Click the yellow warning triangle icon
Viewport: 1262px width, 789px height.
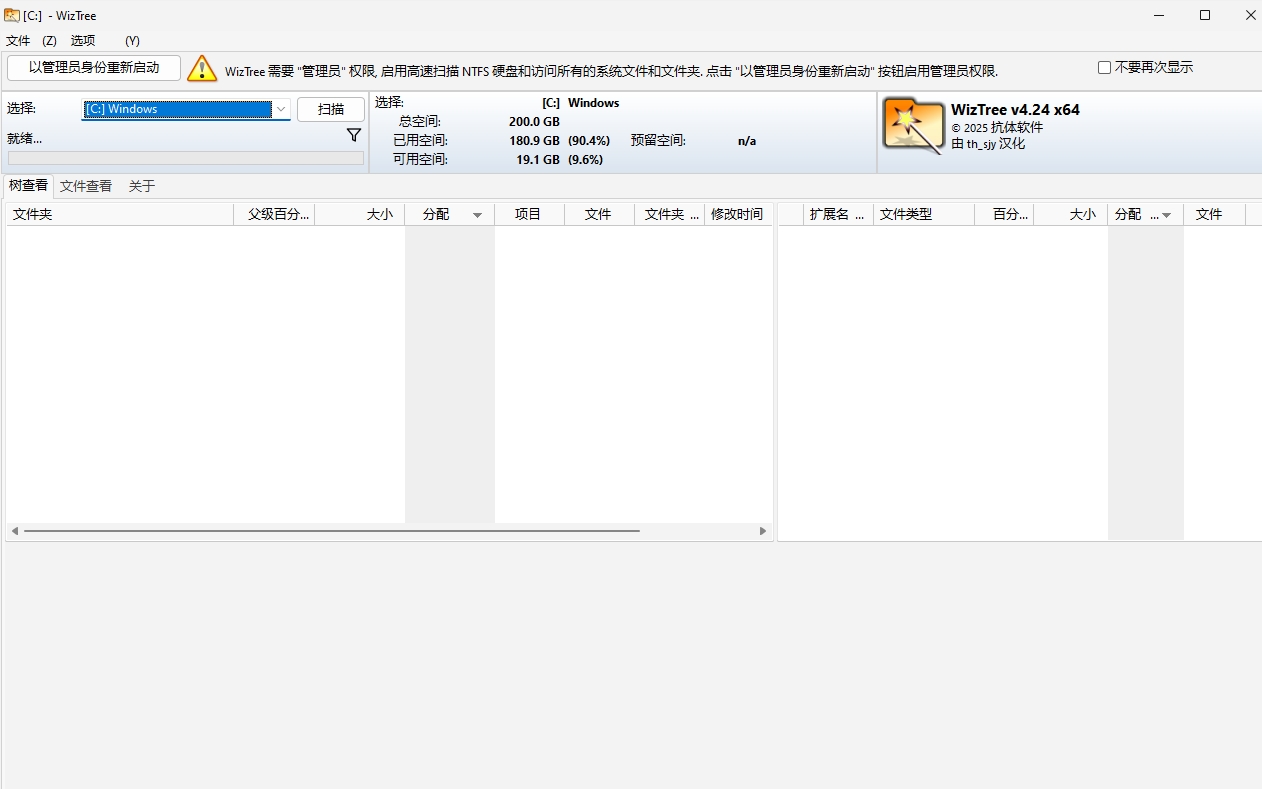pos(202,69)
